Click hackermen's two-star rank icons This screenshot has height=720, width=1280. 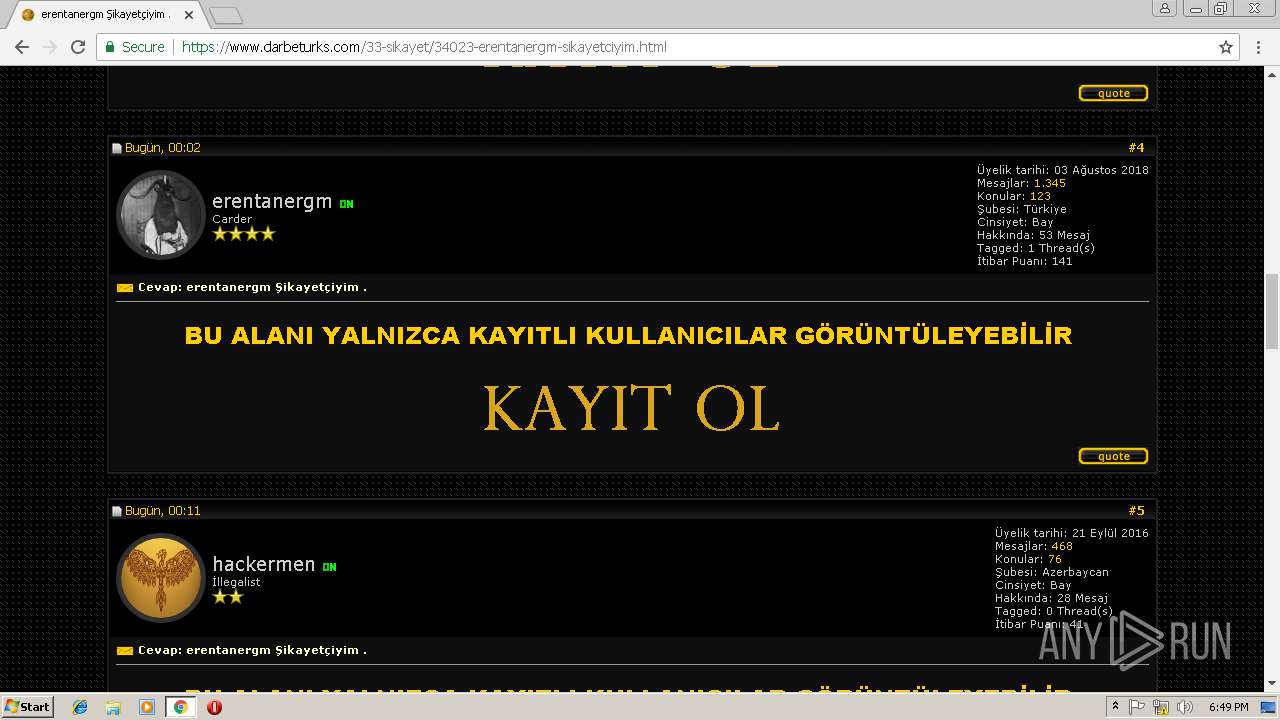point(227,597)
